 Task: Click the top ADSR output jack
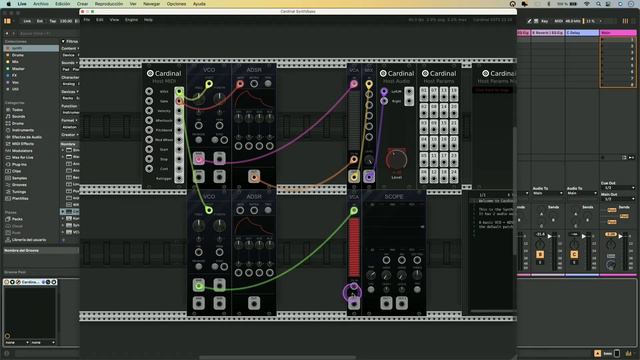point(254,177)
